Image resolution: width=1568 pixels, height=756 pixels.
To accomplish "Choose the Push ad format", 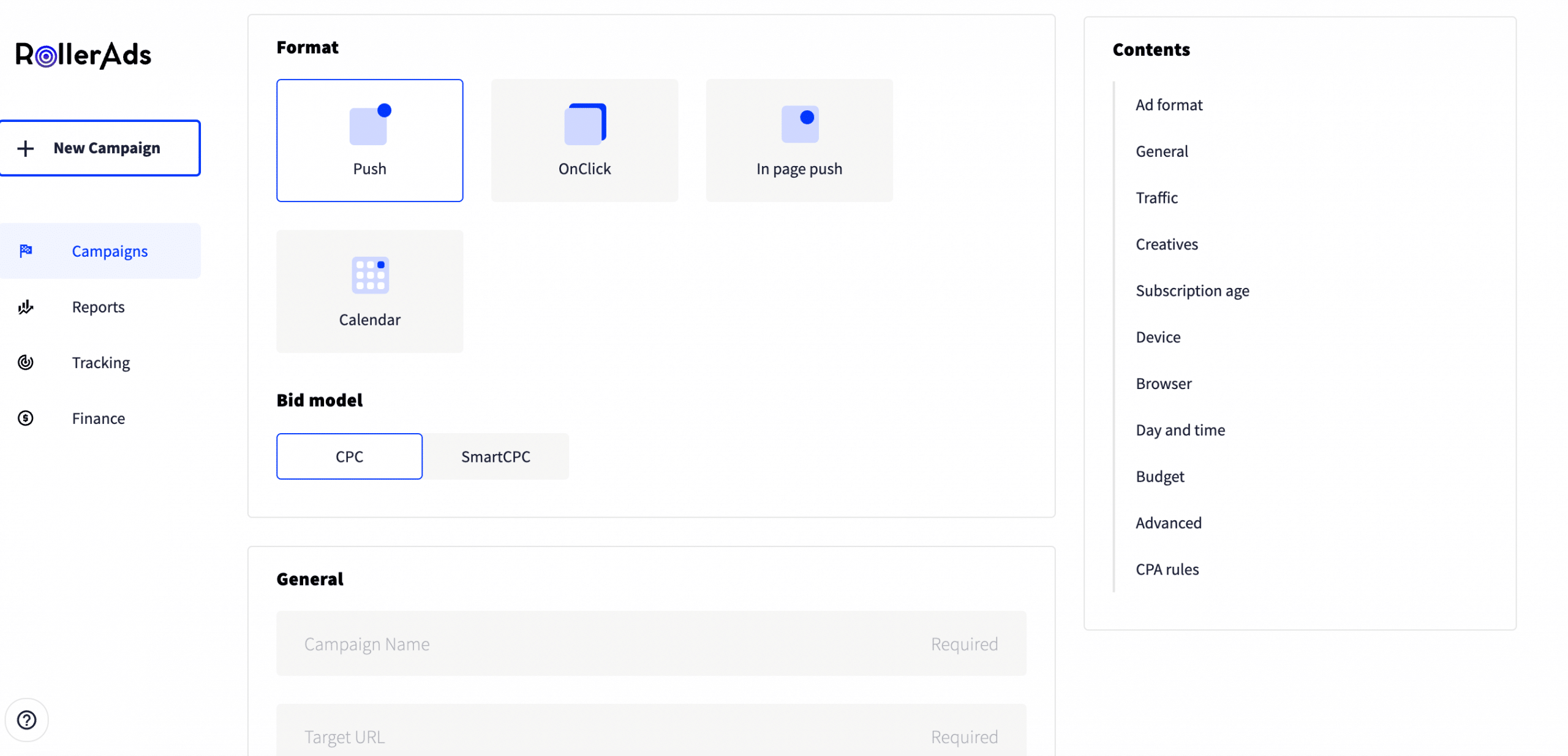I will (369, 140).
